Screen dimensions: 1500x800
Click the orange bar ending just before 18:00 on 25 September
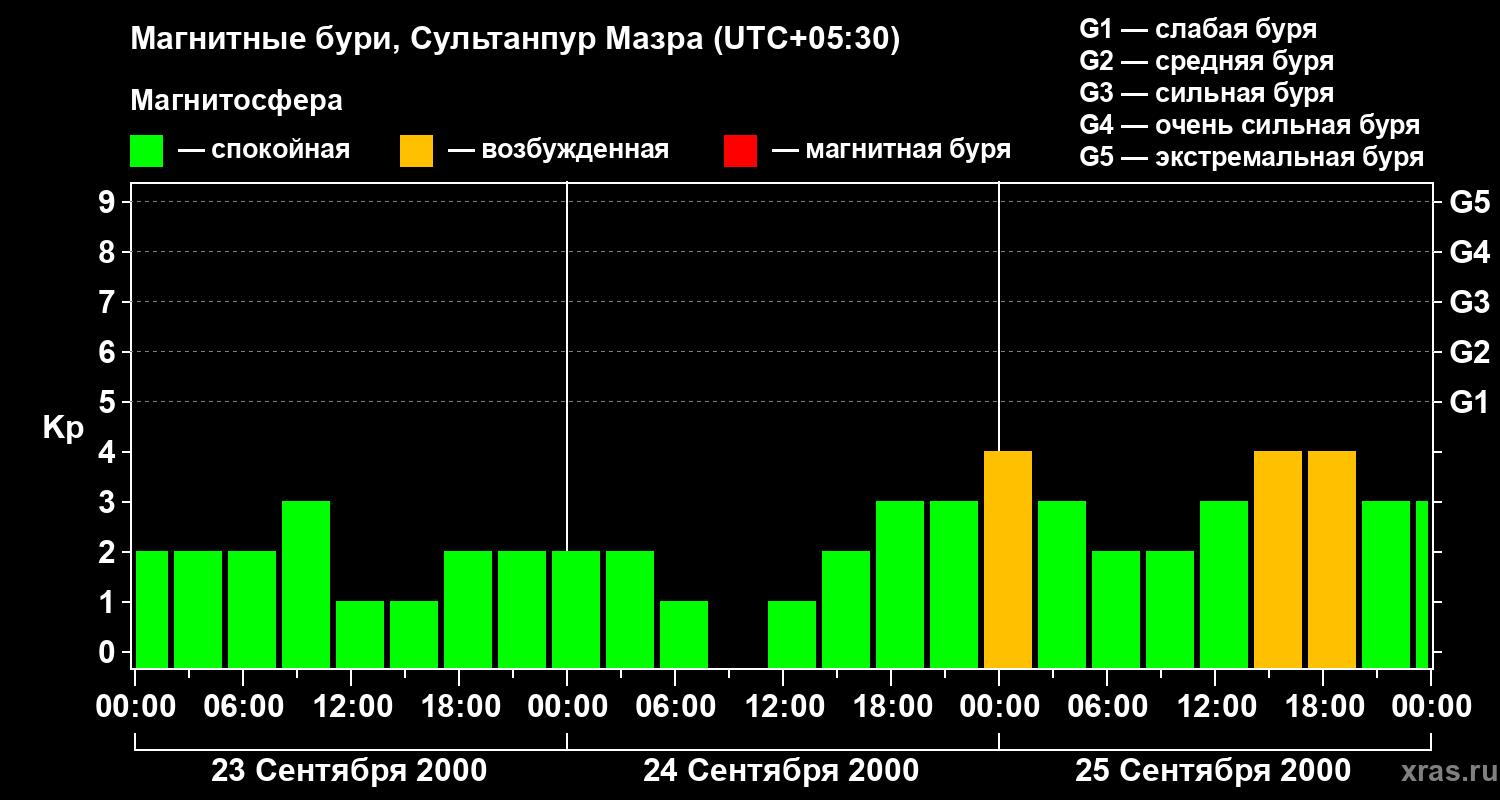point(1278,560)
